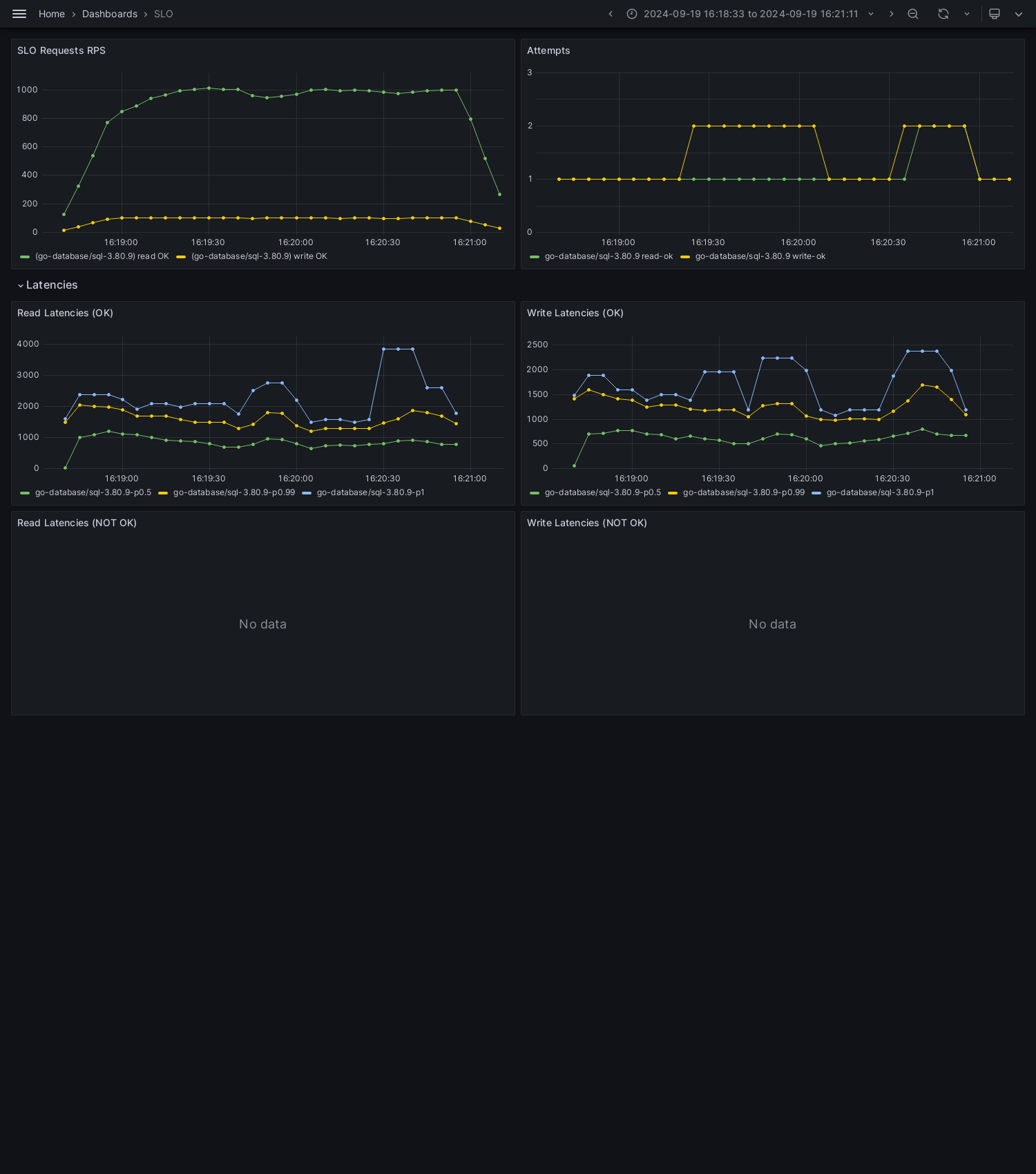Toggle p1 series in Write Latencies legend
The image size is (1036, 1174).
881,492
